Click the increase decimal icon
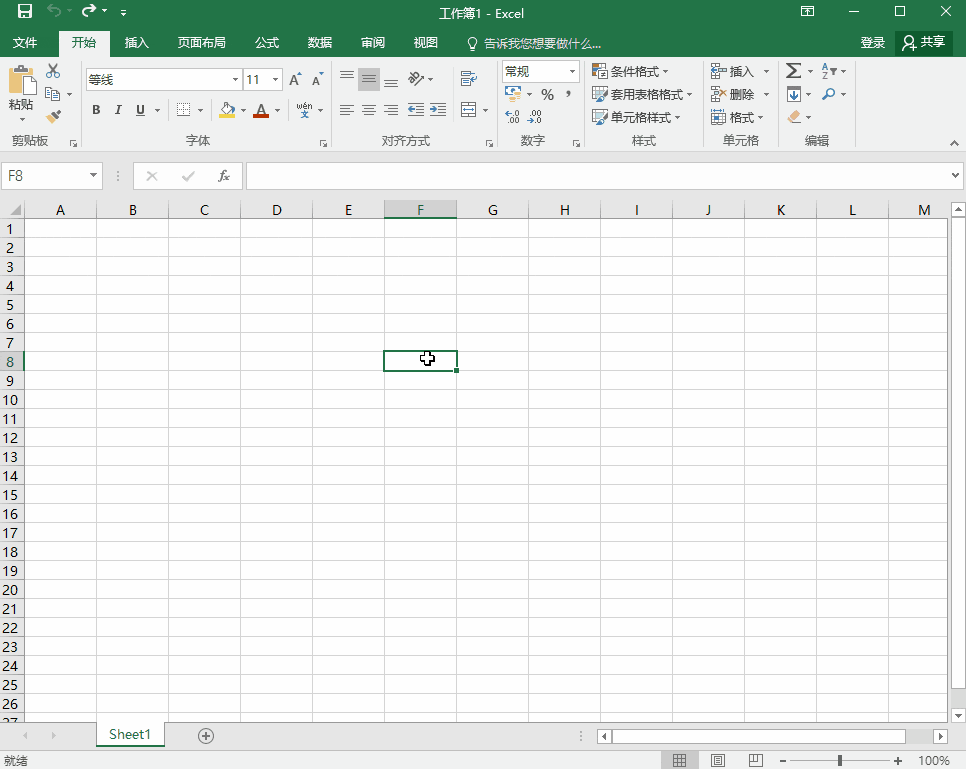The height and width of the screenshot is (769, 966). pos(513,116)
